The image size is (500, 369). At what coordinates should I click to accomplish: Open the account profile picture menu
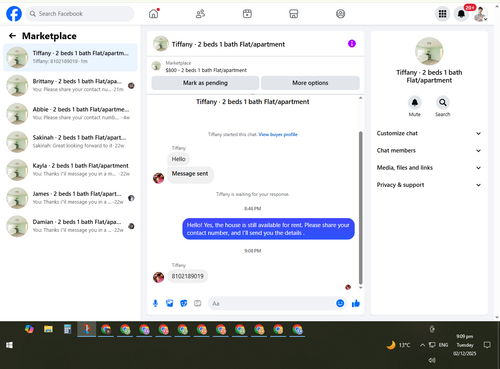[x=480, y=14]
